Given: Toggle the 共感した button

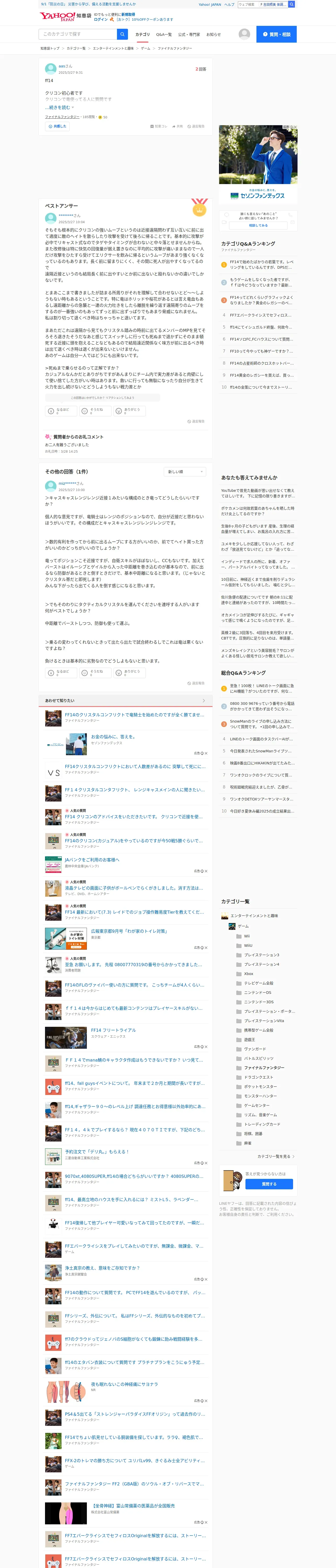Looking at the screenshot, I should click(57, 126).
